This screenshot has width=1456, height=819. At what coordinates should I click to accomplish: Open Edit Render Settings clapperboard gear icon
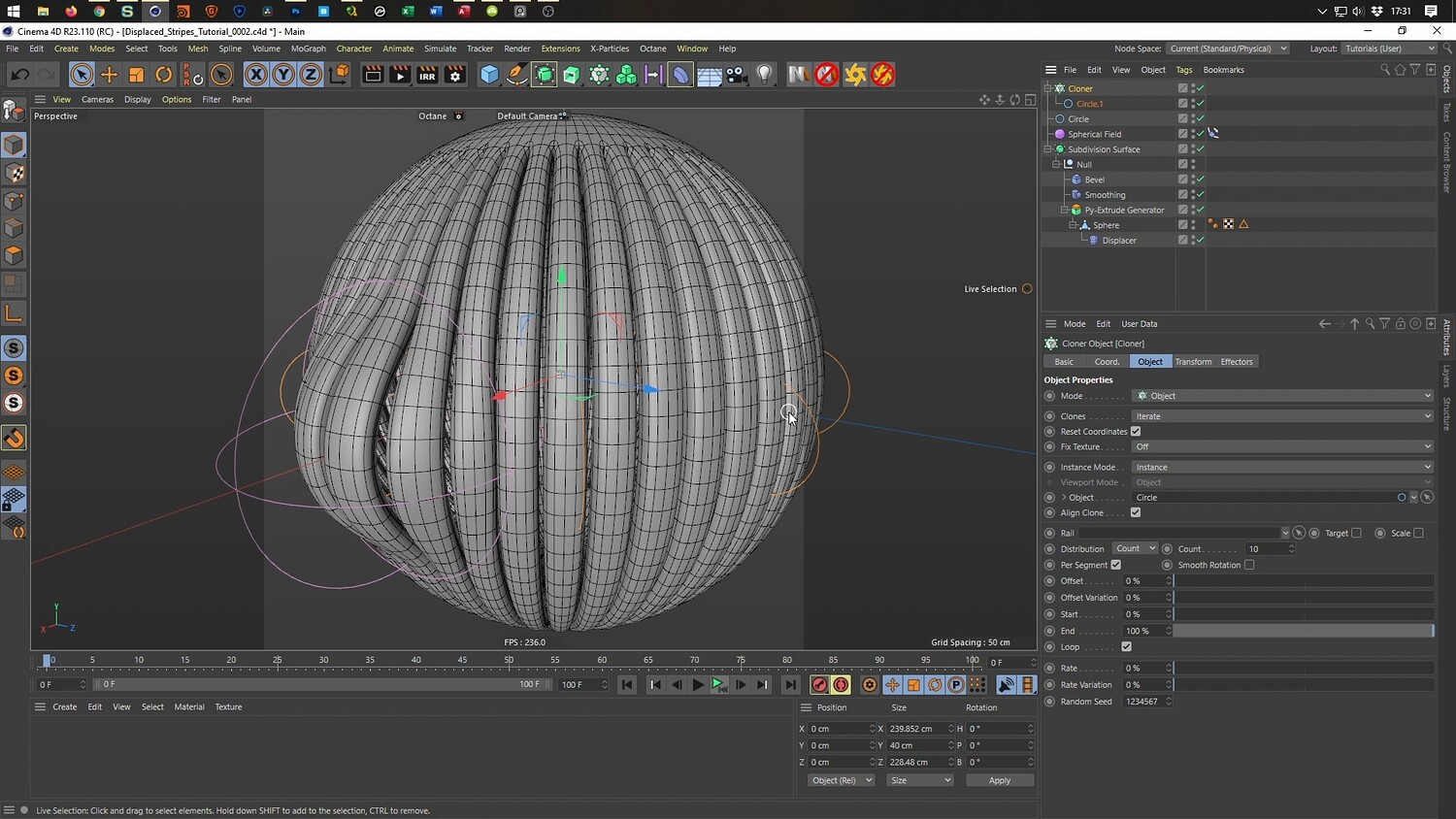(x=454, y=75)
